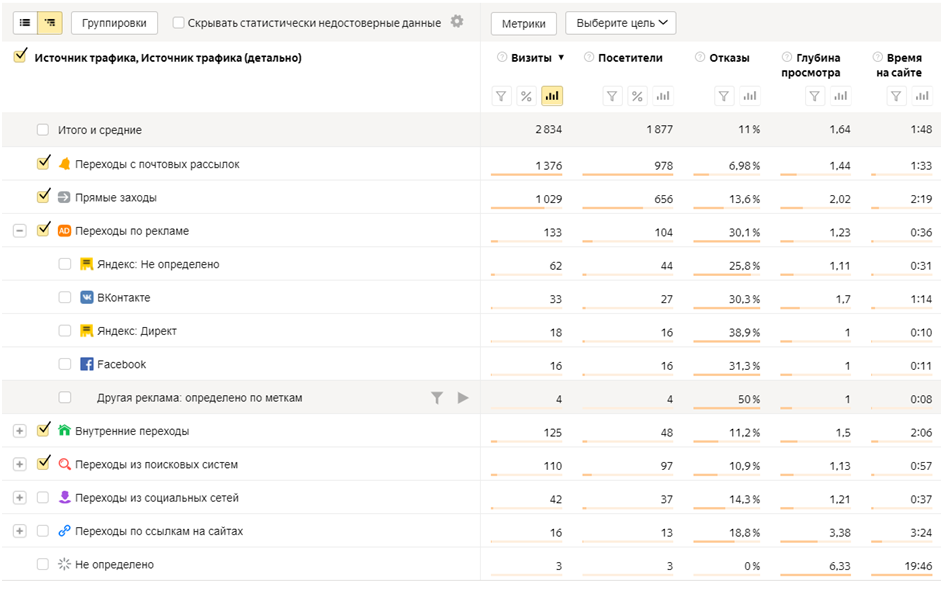Expand Внутренние переходы row
Viewport: 943px width, 589px height.
point(19,431)
